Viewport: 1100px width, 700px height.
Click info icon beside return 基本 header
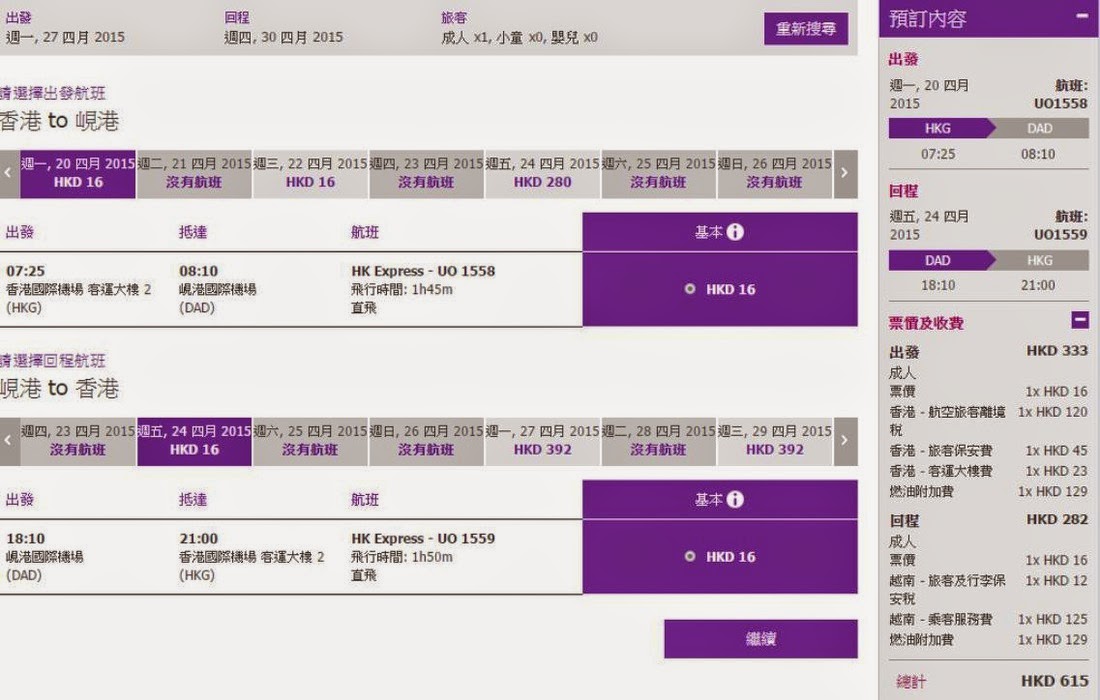click(735, 499)
